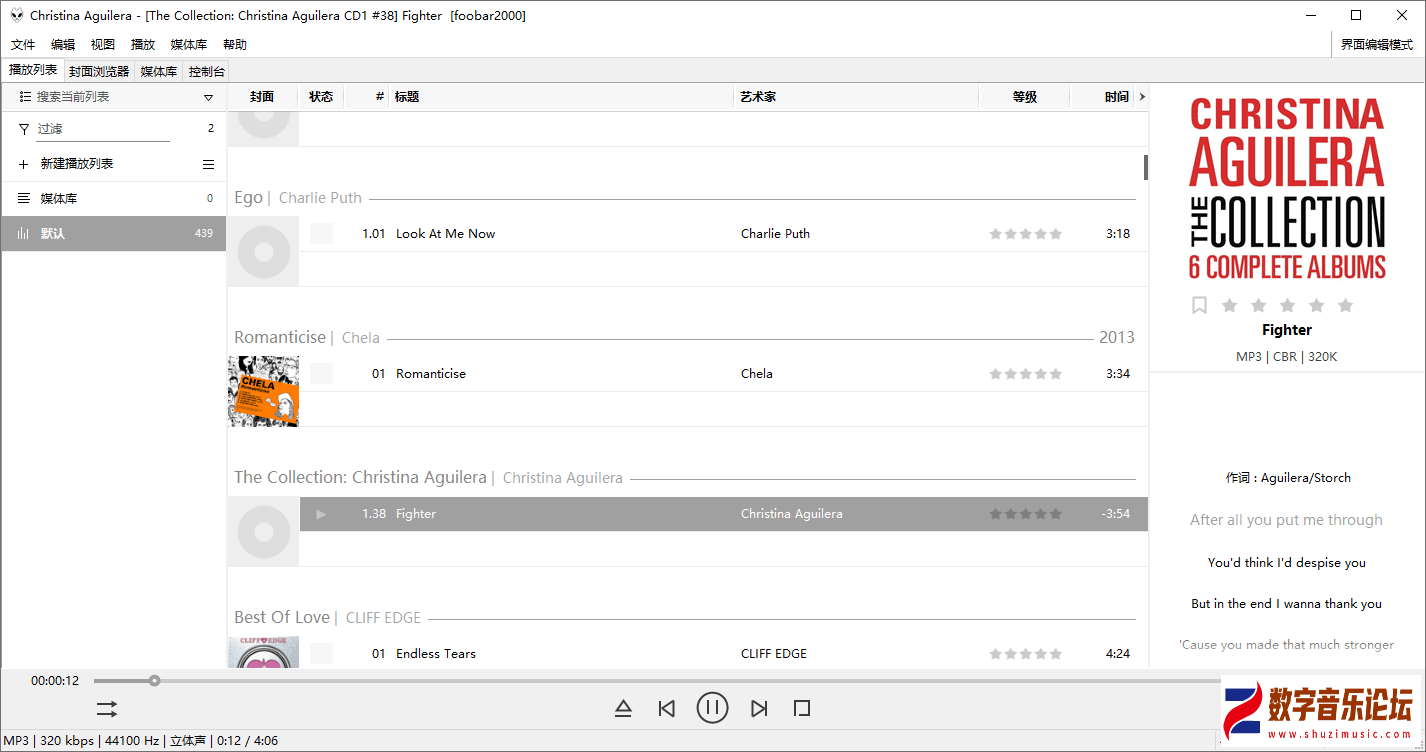The height and width of the screenshot is (752, 1426).
Task: Select 媒体库 in the left sidebar
Action: 59,199
